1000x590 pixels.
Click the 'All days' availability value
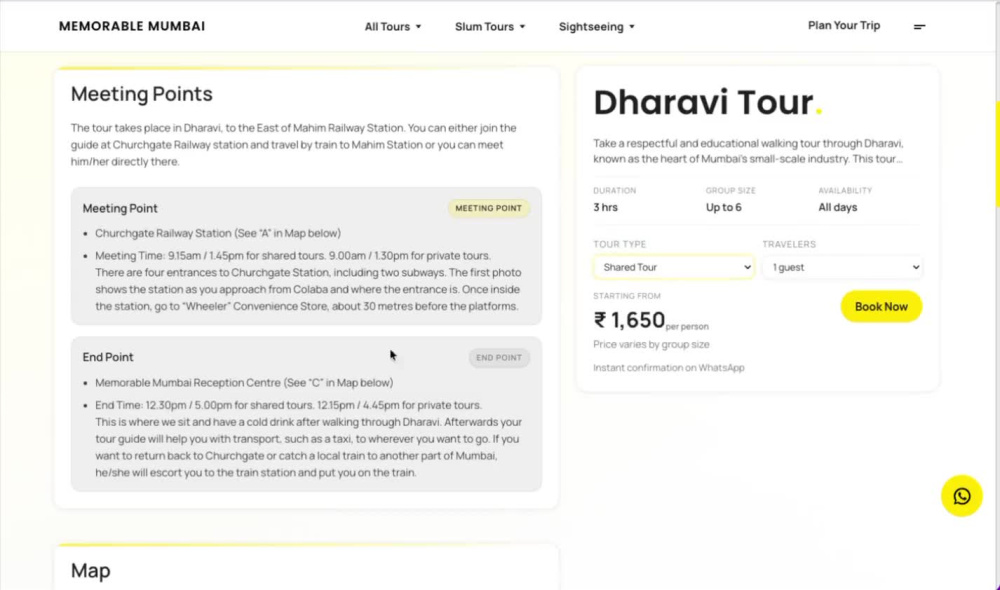(x=838, y=207)
